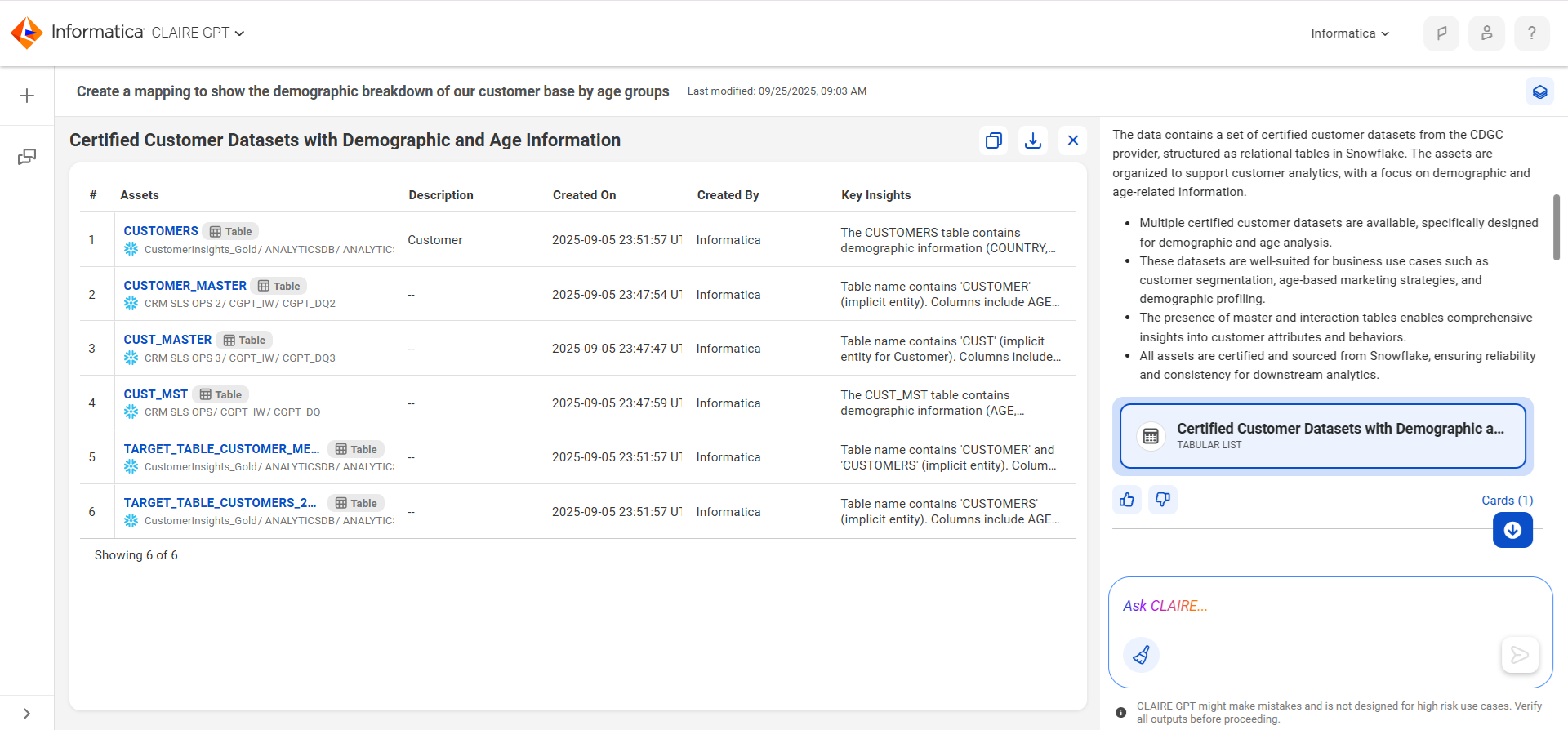The height and width of the screenshot is (730, 1568).
Task: Open the CLAIRE GPT product dropdown
Action: [198, 33]
